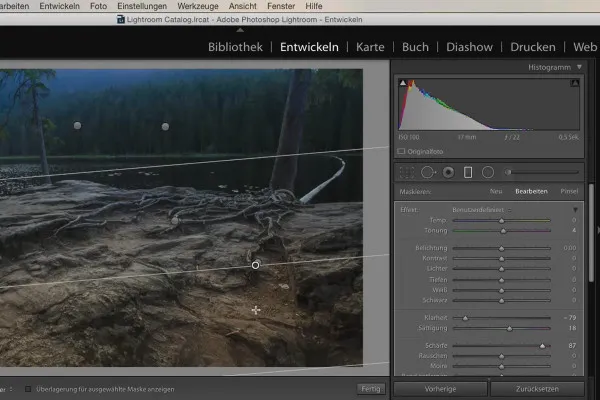Click the Tiefen slider handle
Screen dimensions: 600x400
[502, 280]
